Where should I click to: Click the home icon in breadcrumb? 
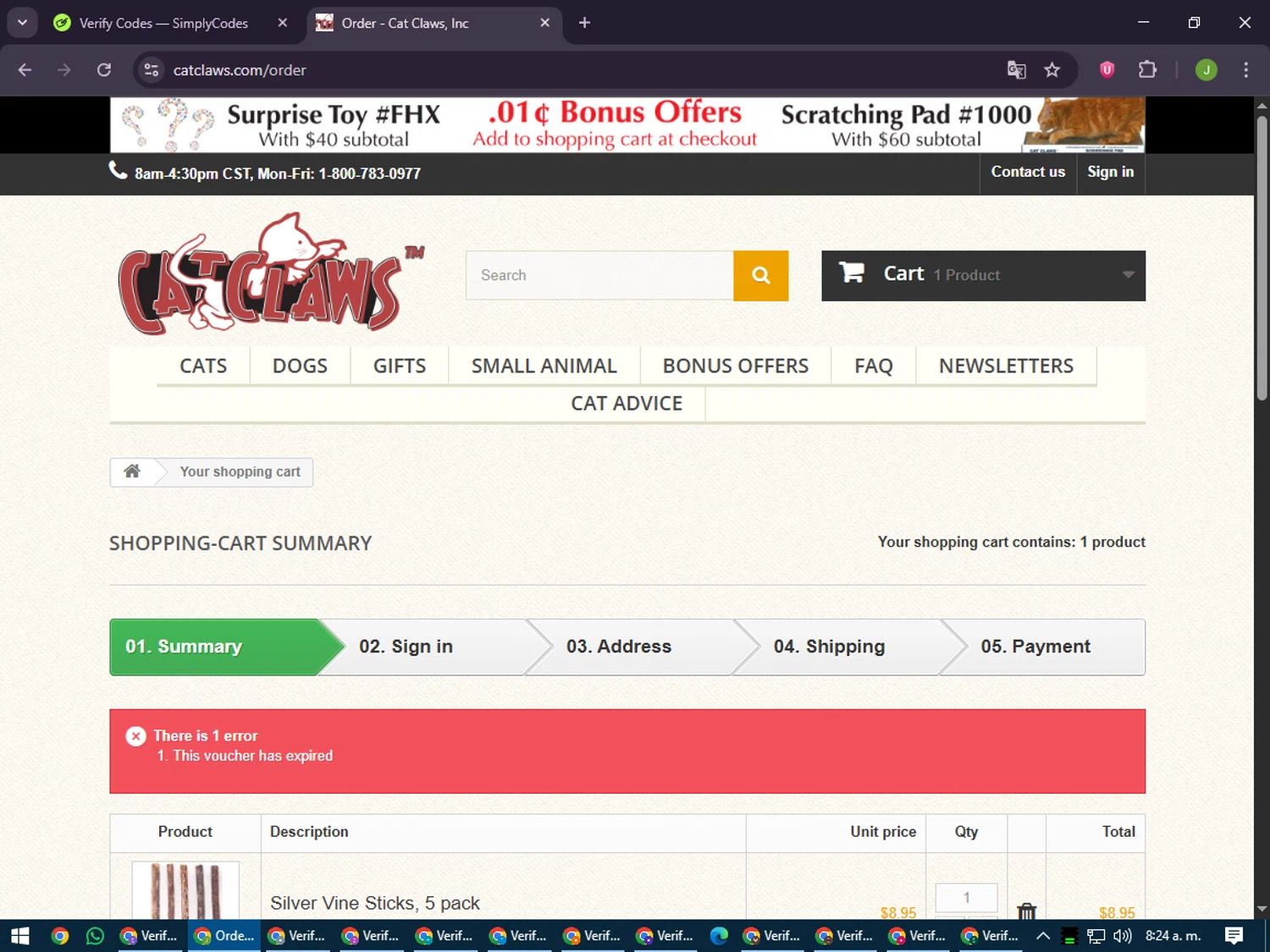point(132,471)
